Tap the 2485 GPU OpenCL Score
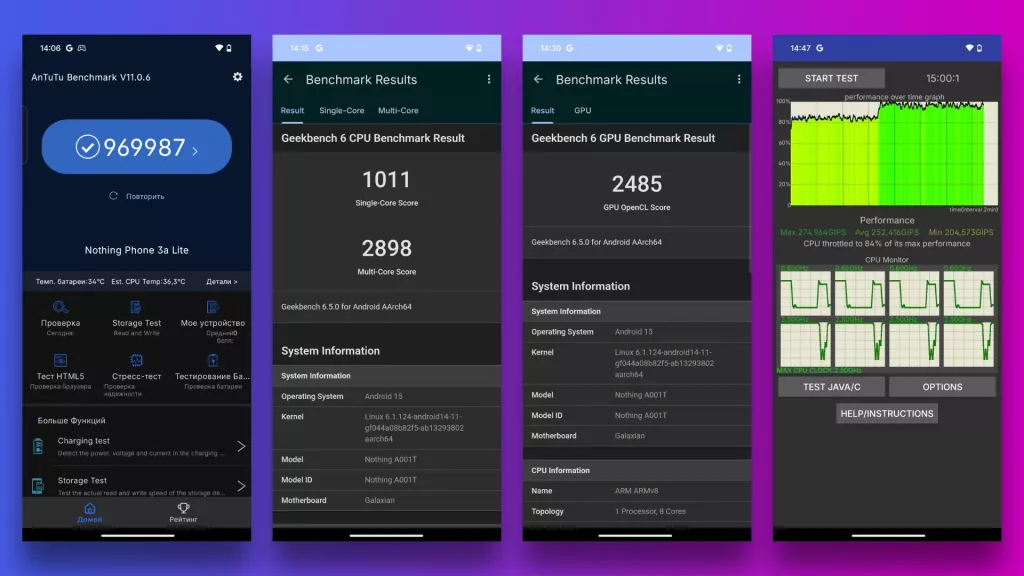This screenshot has width=1024, height=576. (x=637, y=184)
